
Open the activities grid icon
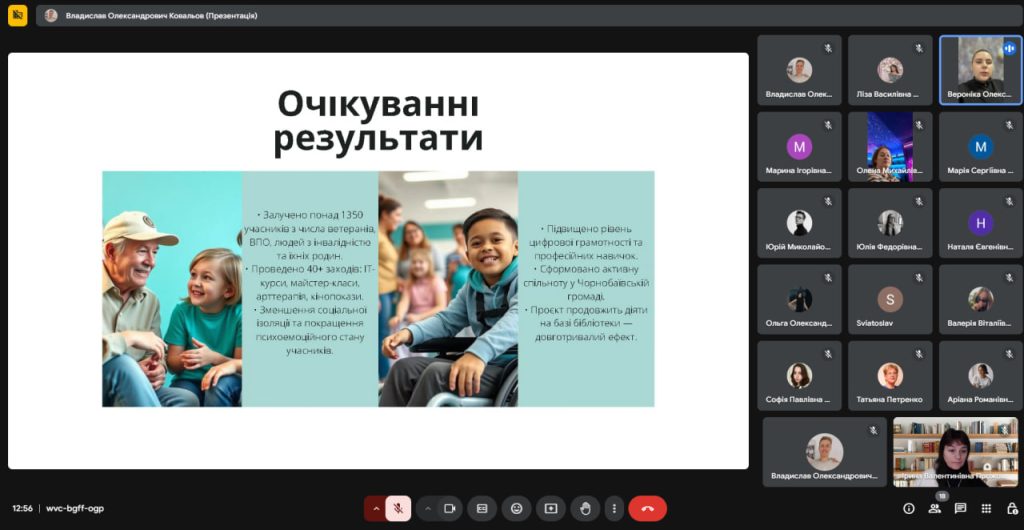985,508
